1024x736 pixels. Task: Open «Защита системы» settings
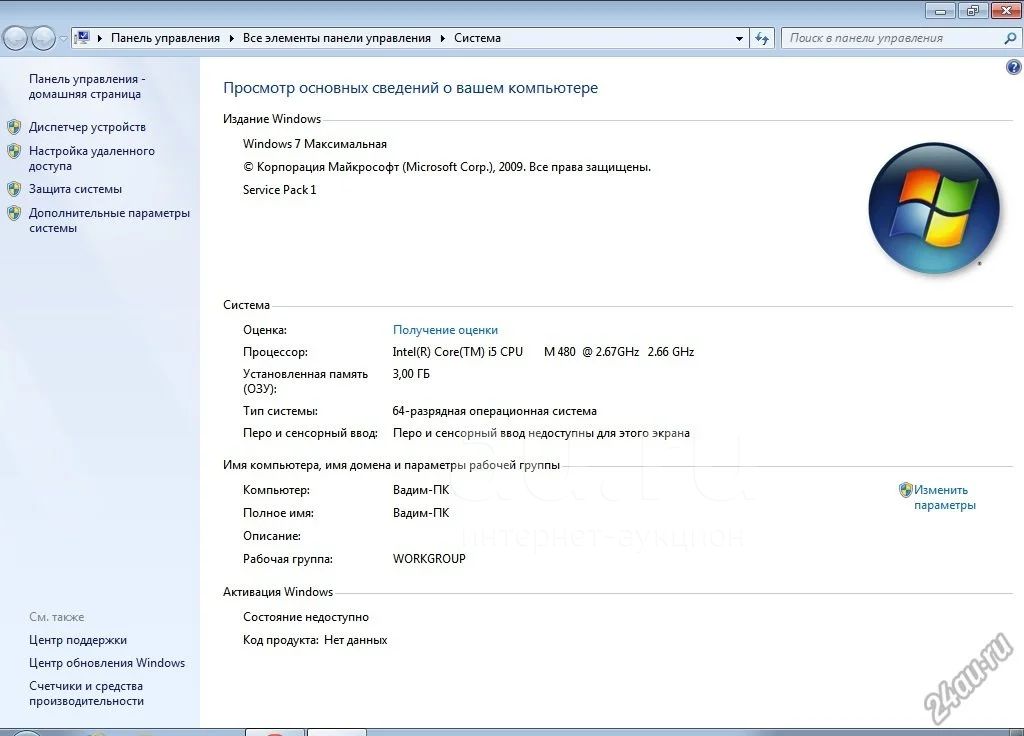(x=75, y=189)
